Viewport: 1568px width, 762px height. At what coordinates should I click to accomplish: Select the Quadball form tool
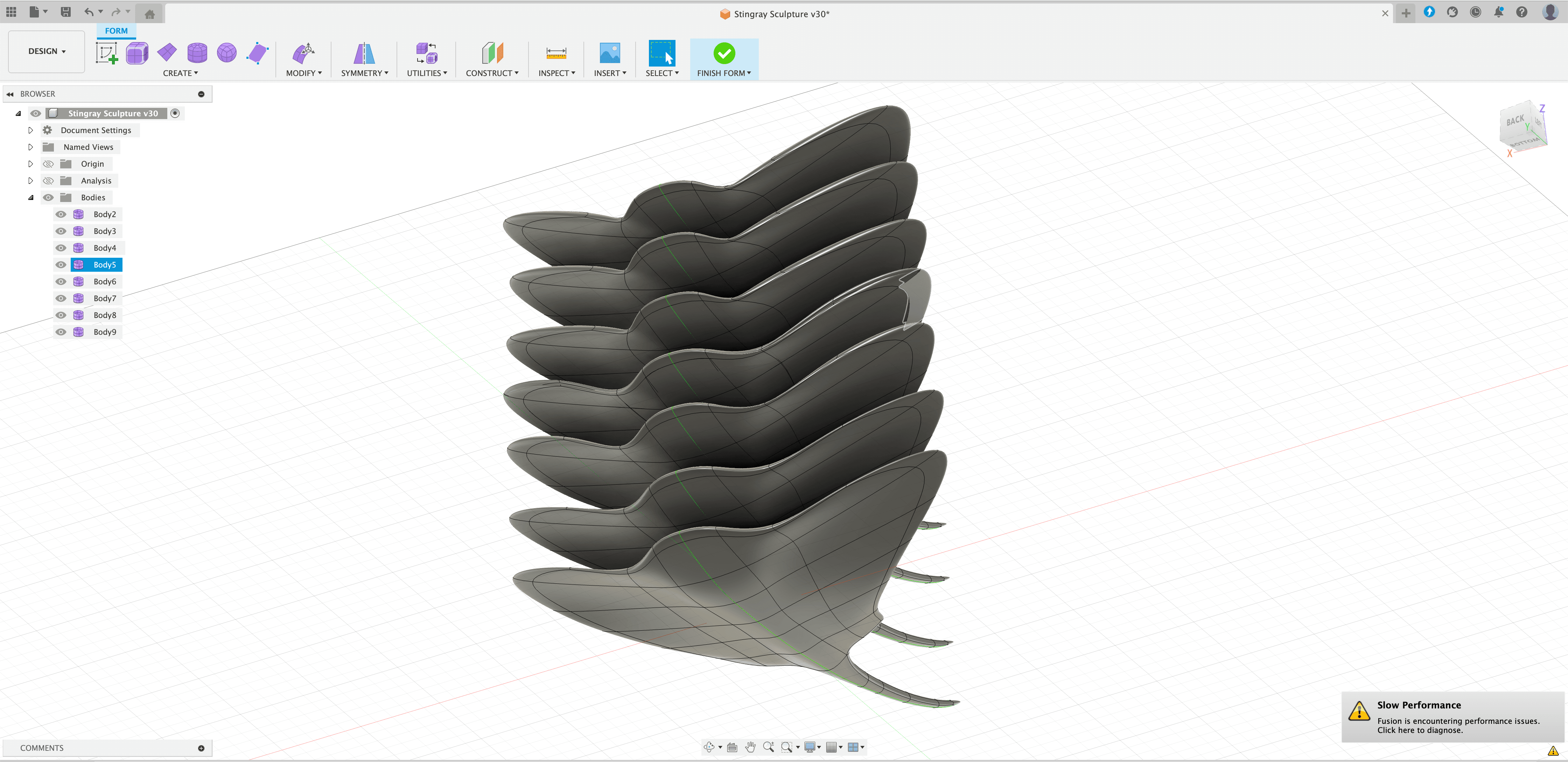[x=226, y=53]
